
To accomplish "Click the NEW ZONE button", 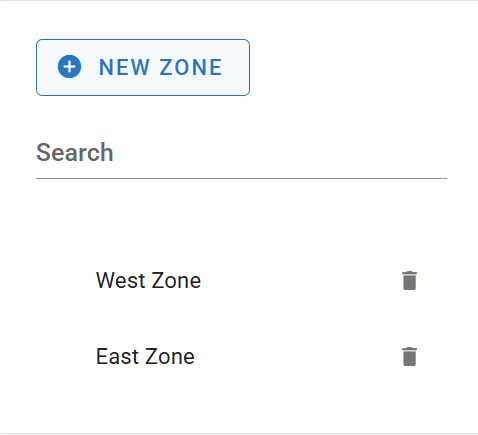I will click(x=143, y=67).
